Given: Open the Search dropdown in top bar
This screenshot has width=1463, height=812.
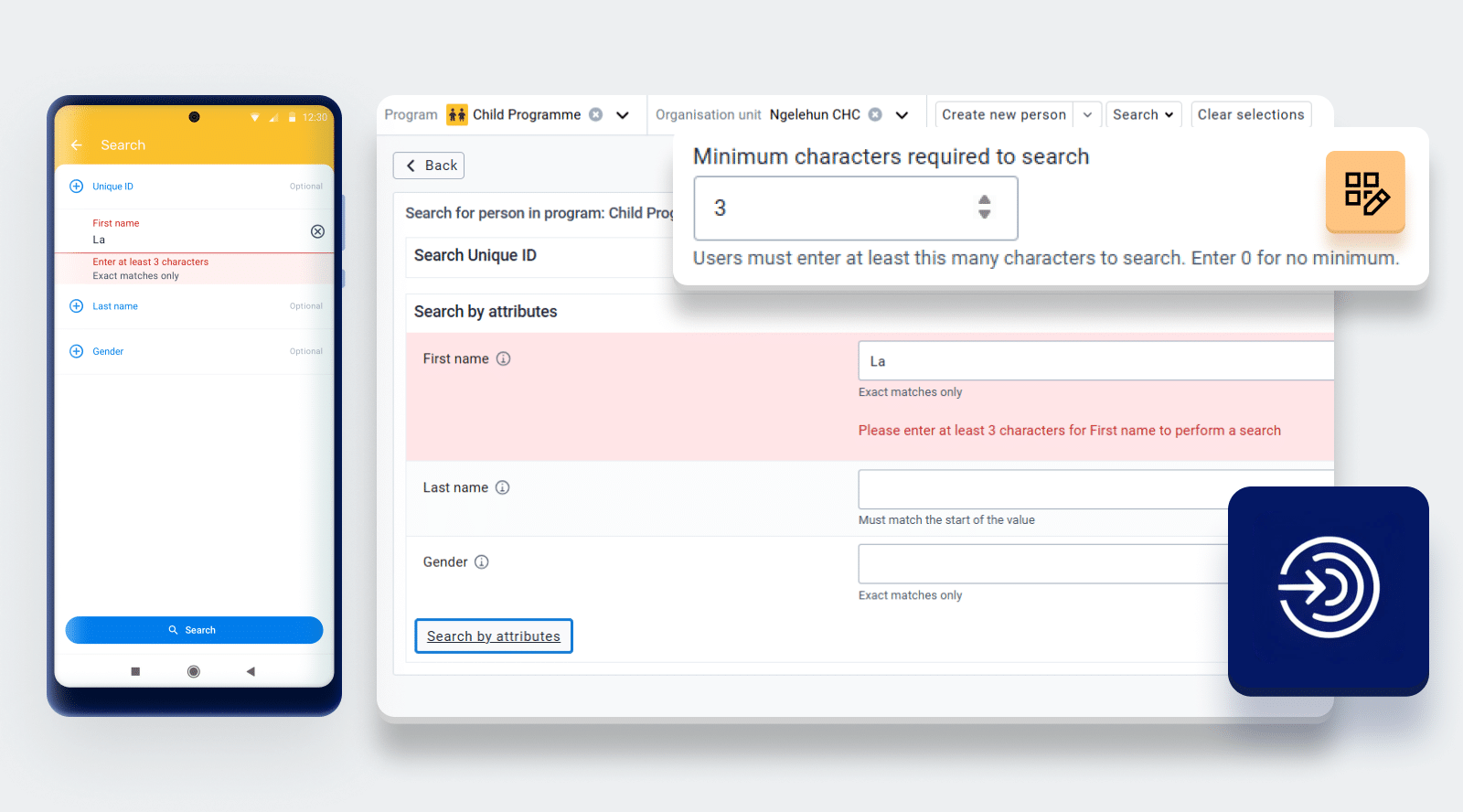Looking at the screenshot, I should point(1143,114).
